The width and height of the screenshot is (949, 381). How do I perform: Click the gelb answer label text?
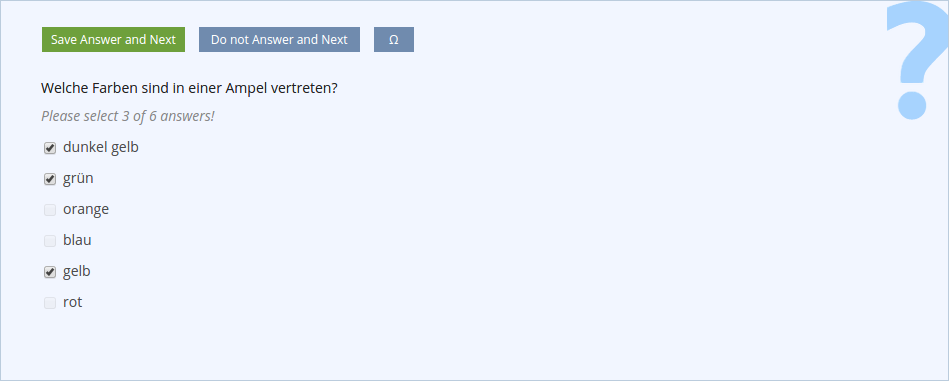point(77,272)
